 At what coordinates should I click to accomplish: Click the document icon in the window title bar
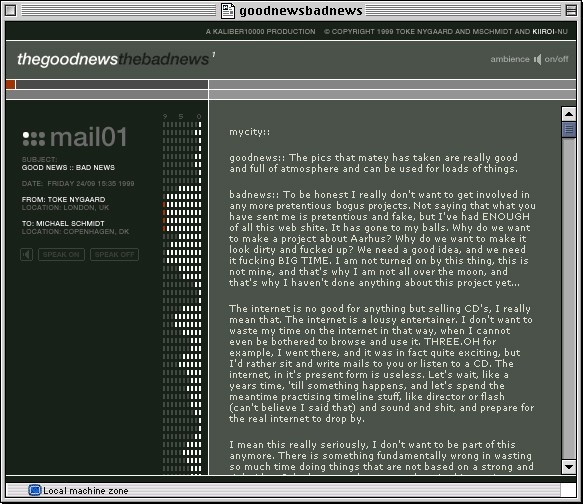(228, 10)
